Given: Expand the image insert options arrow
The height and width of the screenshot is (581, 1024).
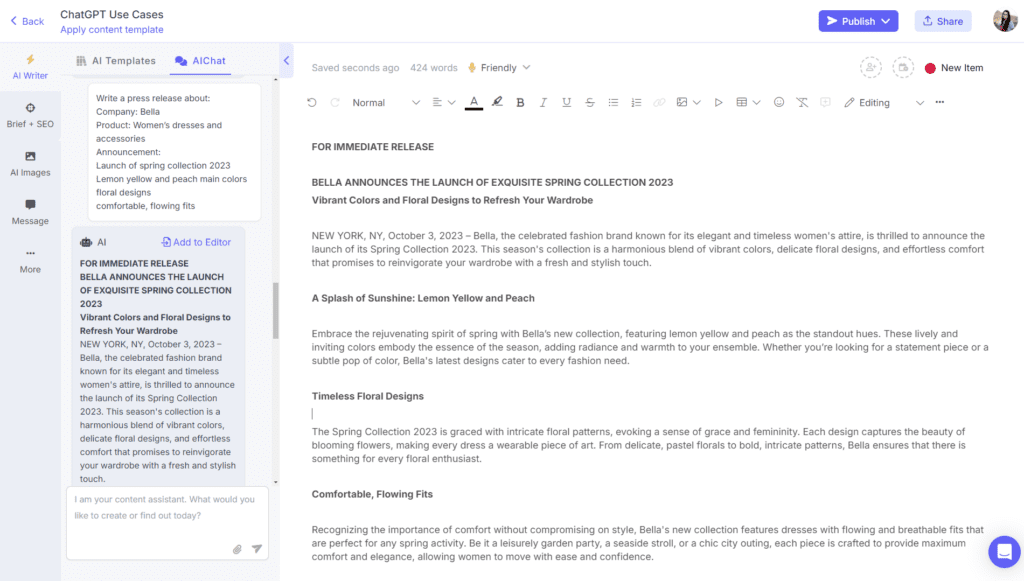Looking at the screenshot, I should pos(697,102).
